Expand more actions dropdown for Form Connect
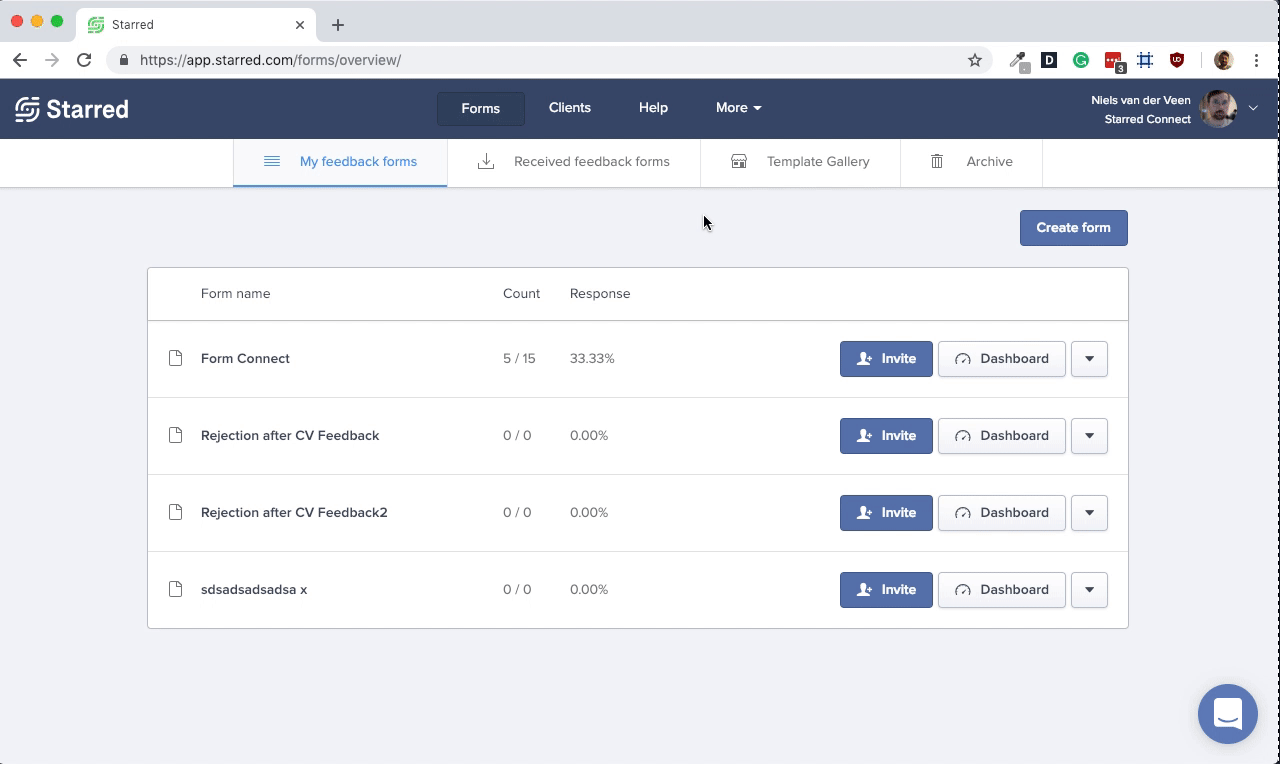This screenshot has width=1280, height=764. pyautogui.click(x=1089, y=359)
